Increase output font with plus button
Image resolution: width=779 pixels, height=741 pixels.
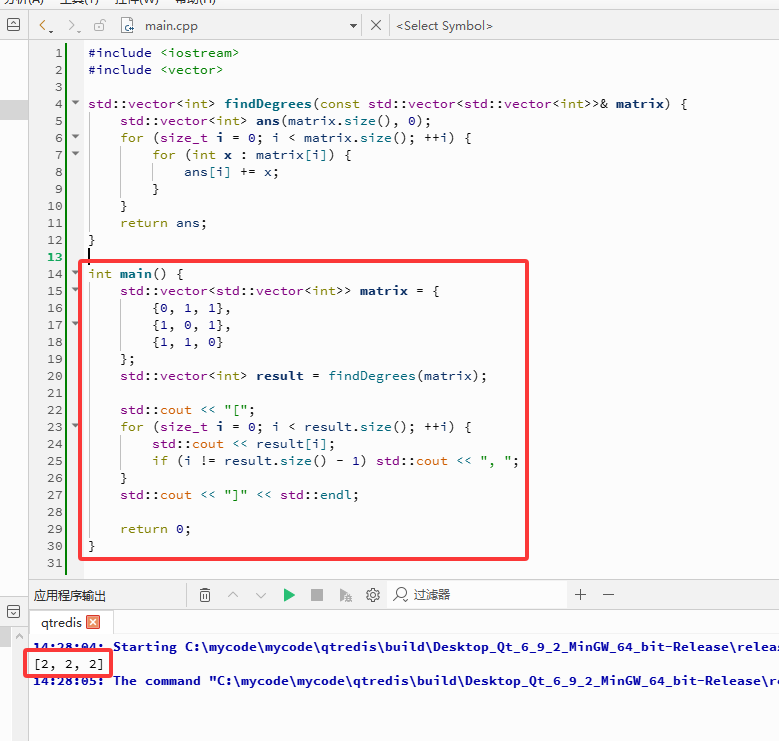pyautogui.click(x=580, y=594)
